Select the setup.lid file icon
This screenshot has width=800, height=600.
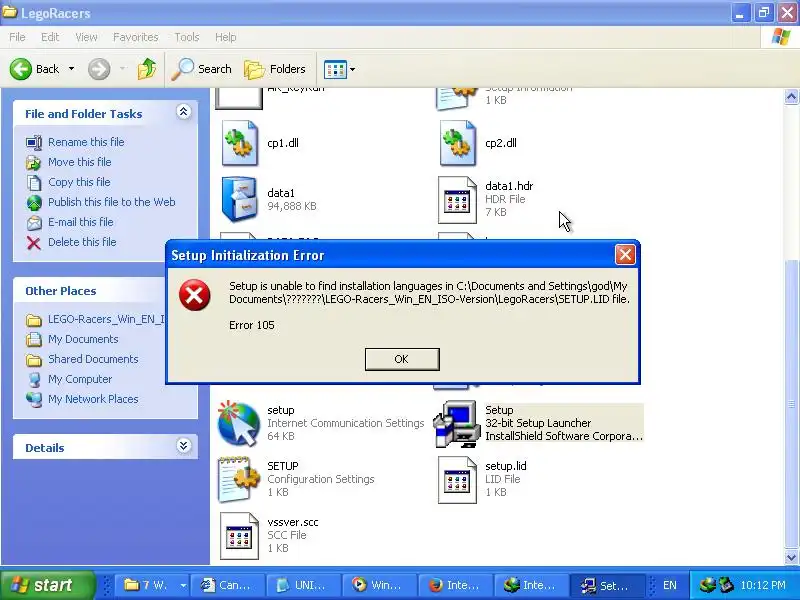tap(457, 480)
